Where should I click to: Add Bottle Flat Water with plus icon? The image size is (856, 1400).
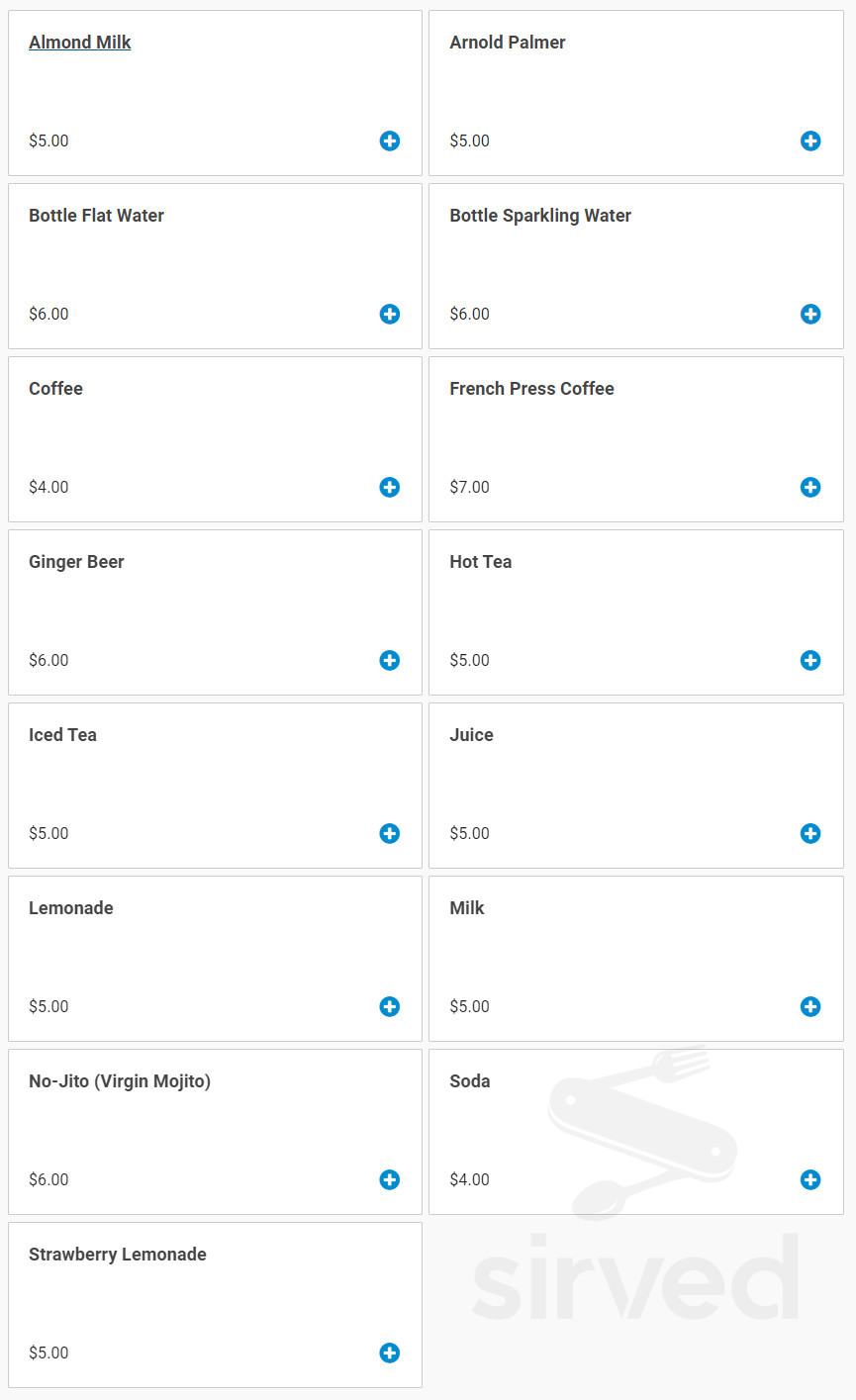click(x=390, y=314)
